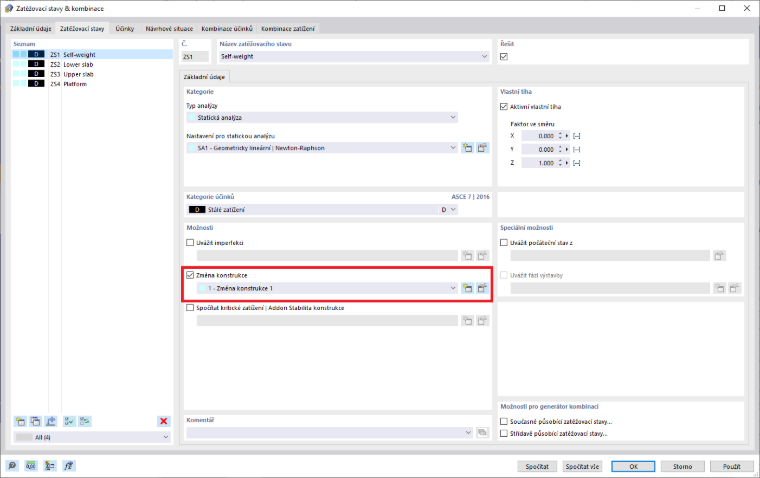
Task: Toggle the Řešit checkbox
Action: point(504,57)
